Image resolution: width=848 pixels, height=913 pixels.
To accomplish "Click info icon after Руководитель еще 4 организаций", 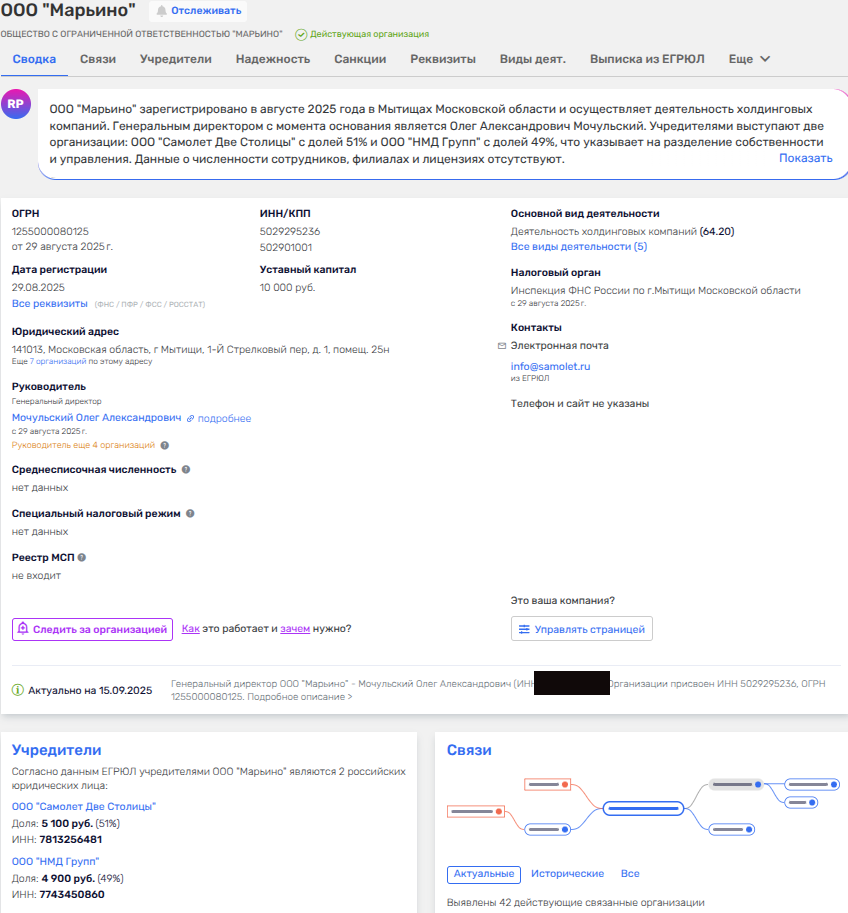I will point(165,445).
